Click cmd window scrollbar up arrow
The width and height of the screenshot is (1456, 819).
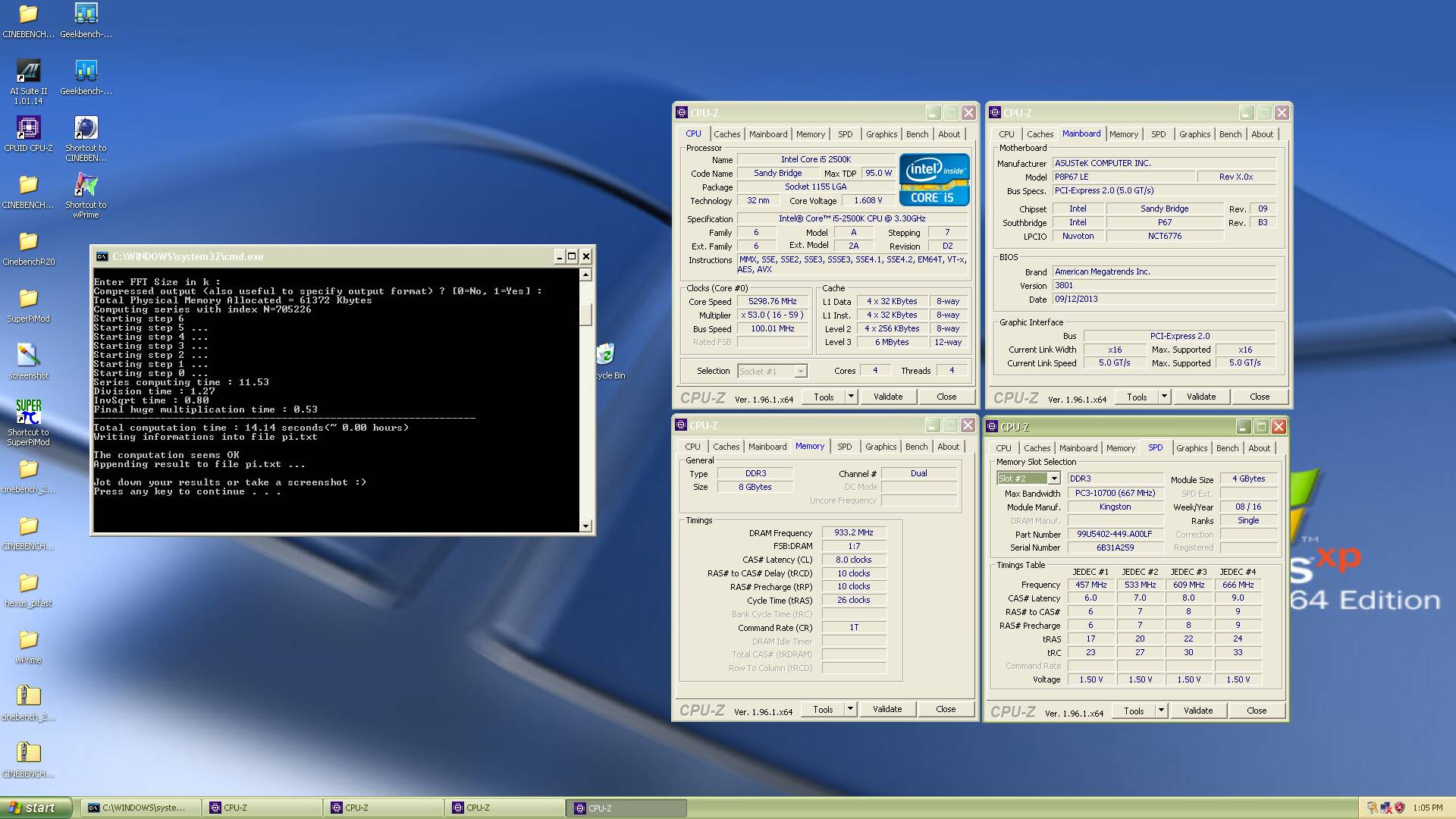[x=585, y=275]
